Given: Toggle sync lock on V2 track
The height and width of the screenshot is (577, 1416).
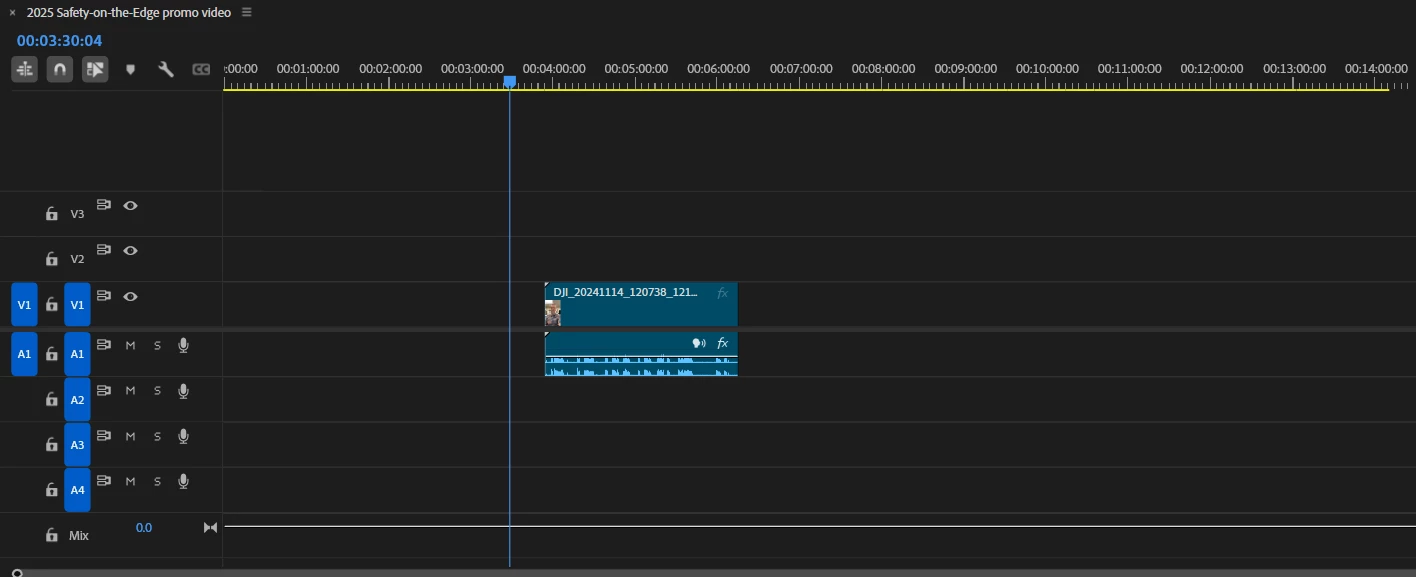Looking at the screenshot, I should 104,249.
